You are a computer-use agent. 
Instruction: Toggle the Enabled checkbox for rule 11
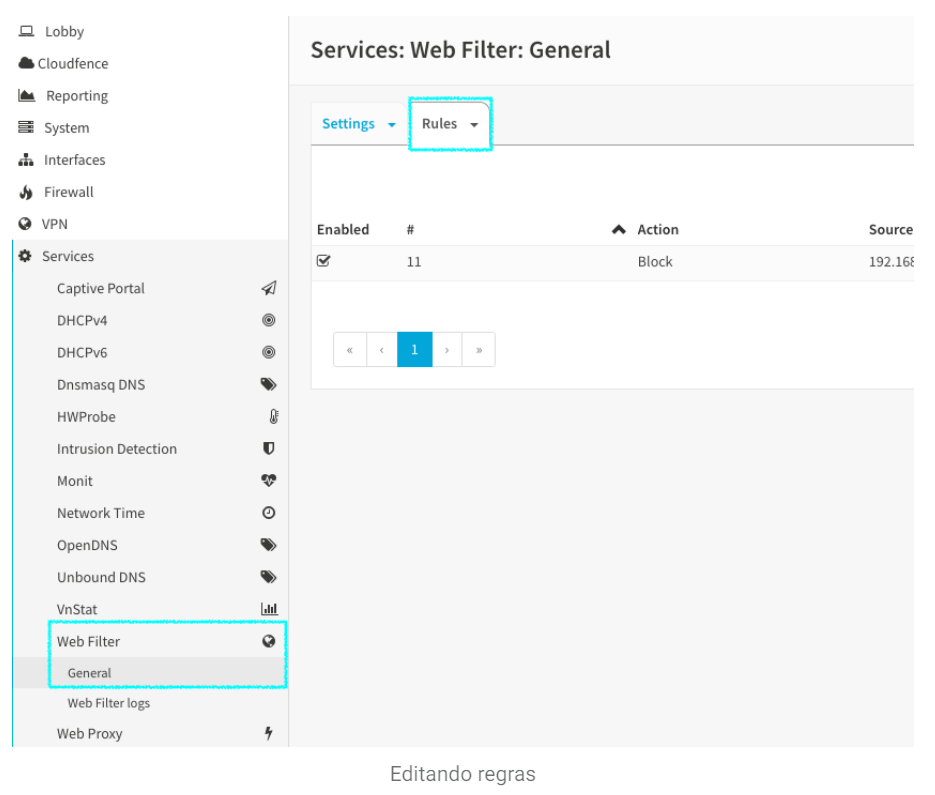click(324, 261)
